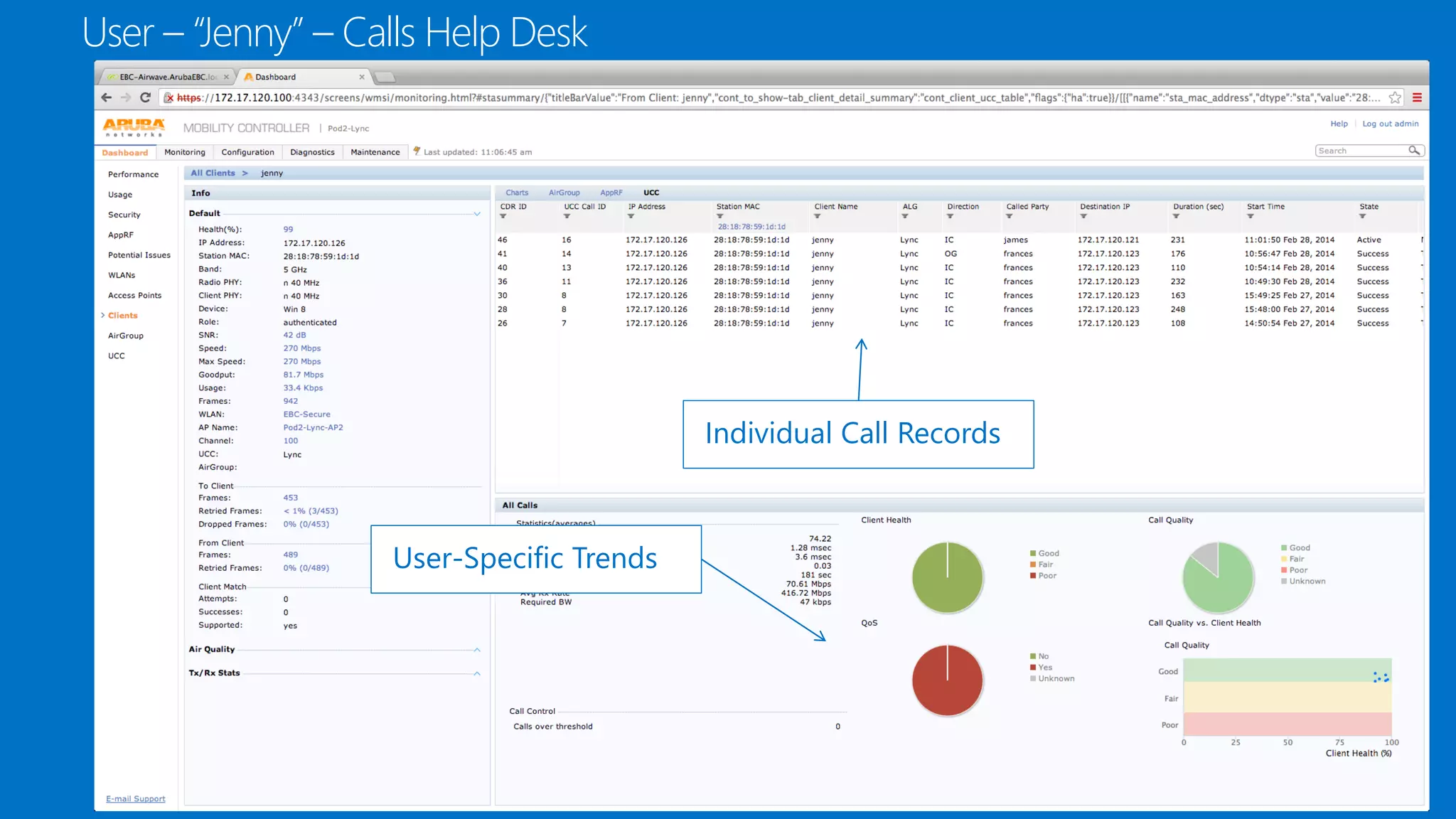The height and width of the screenshot is (819, 1456).
Task: Open the Pod2-Lync-AP2 AP link
Action: pos(313,428)
